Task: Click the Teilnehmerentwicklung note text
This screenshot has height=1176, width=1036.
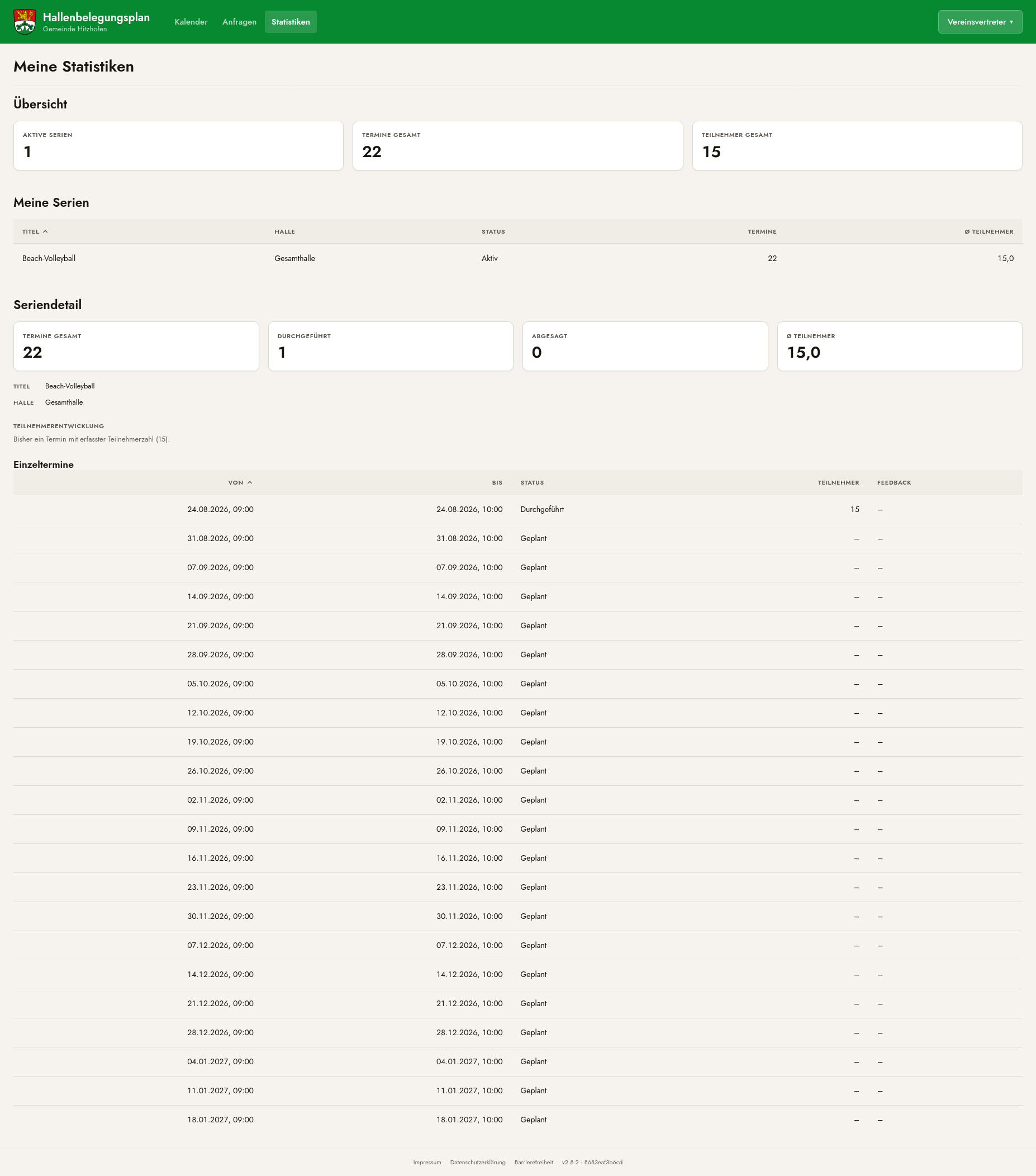Action: [92, 439]
